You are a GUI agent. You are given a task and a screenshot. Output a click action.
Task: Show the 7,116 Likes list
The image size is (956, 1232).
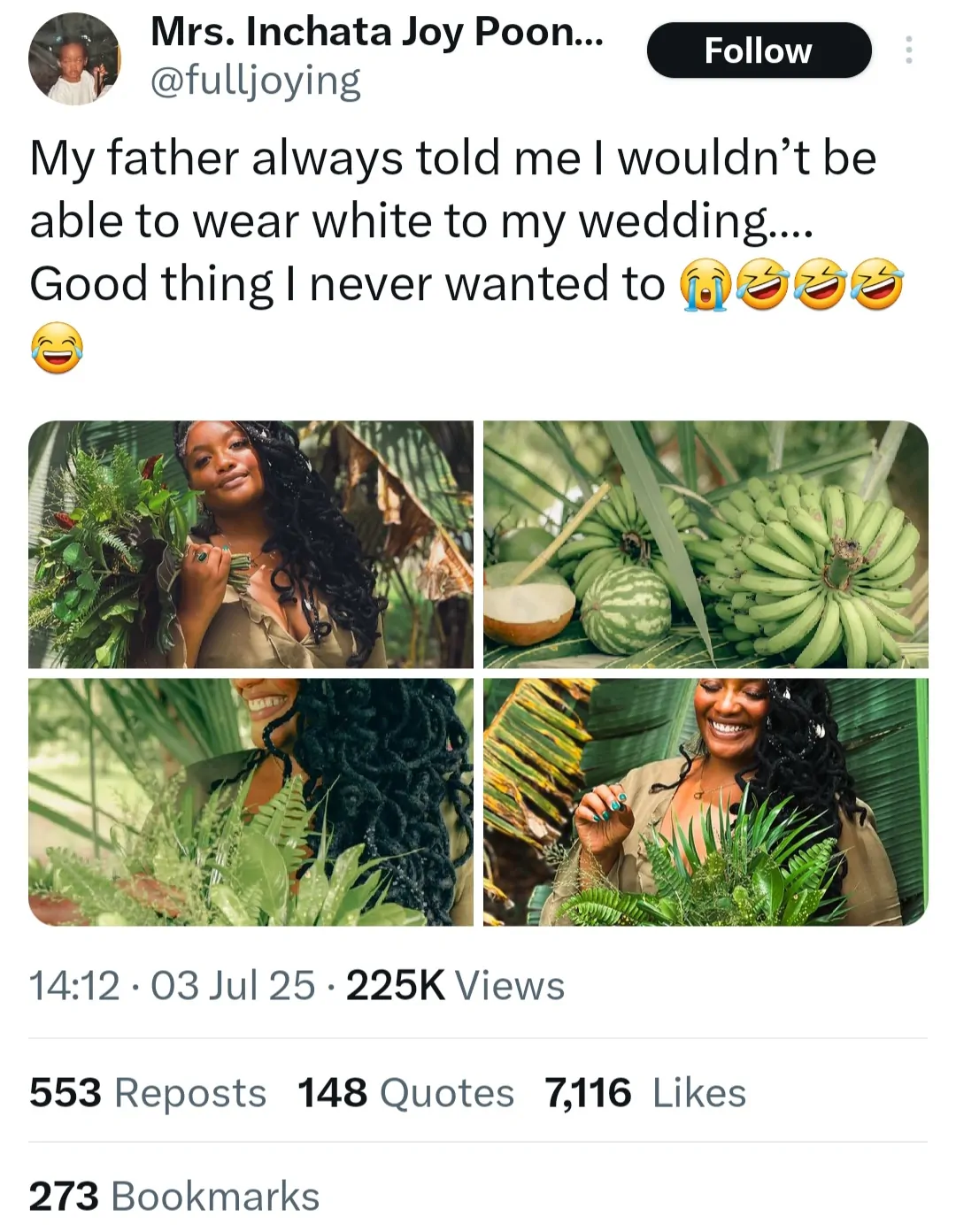[x=645, y=1093]
